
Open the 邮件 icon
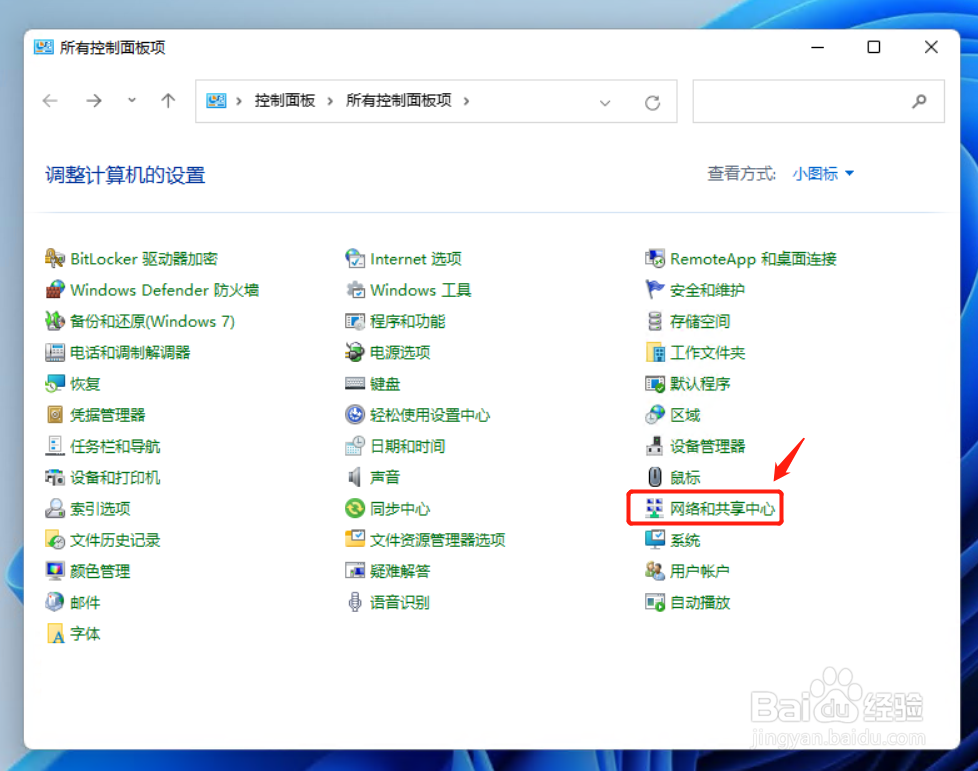[x=55, y=602]
